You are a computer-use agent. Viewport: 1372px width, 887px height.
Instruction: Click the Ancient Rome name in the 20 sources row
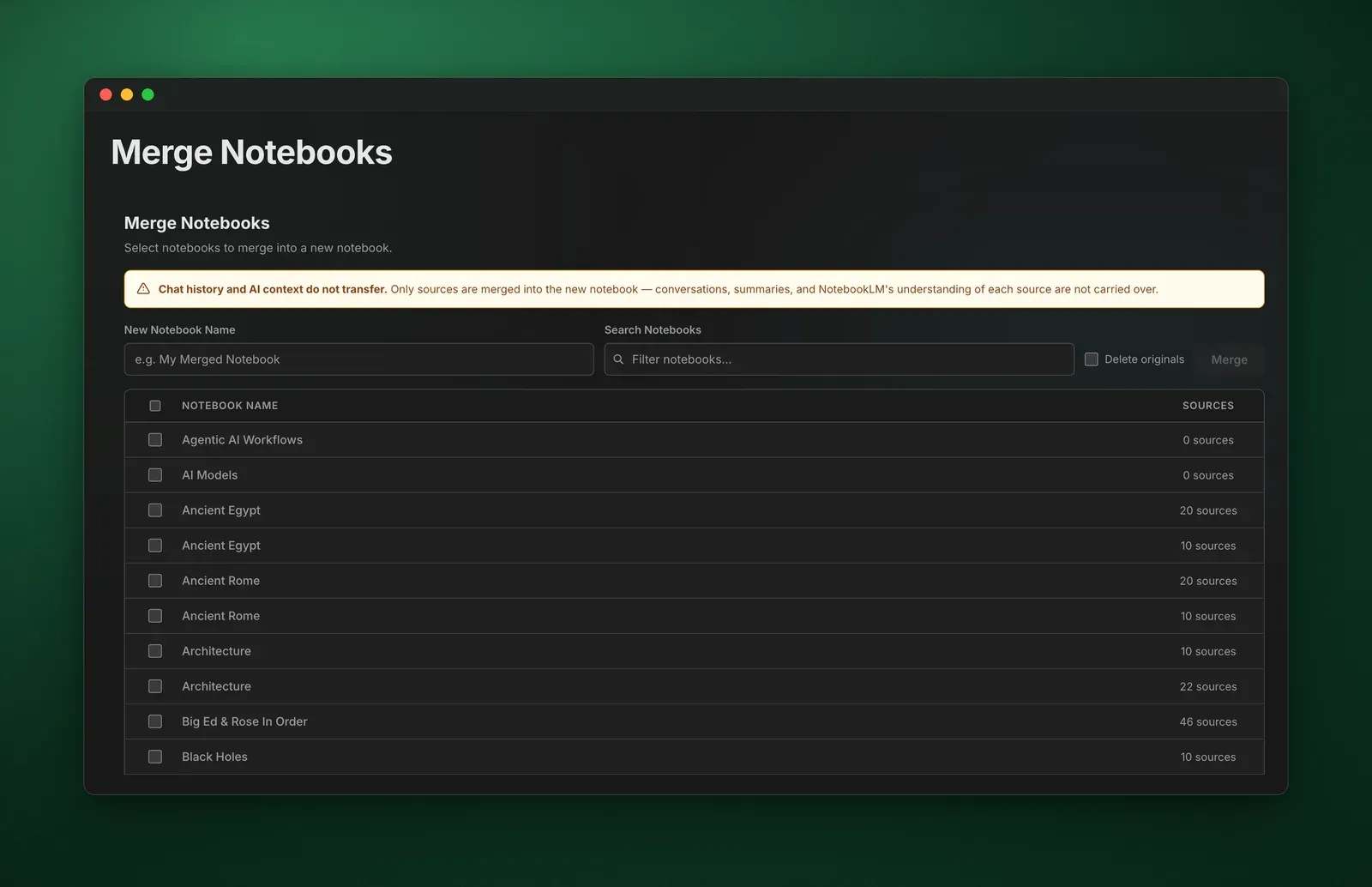coord(220,581)
